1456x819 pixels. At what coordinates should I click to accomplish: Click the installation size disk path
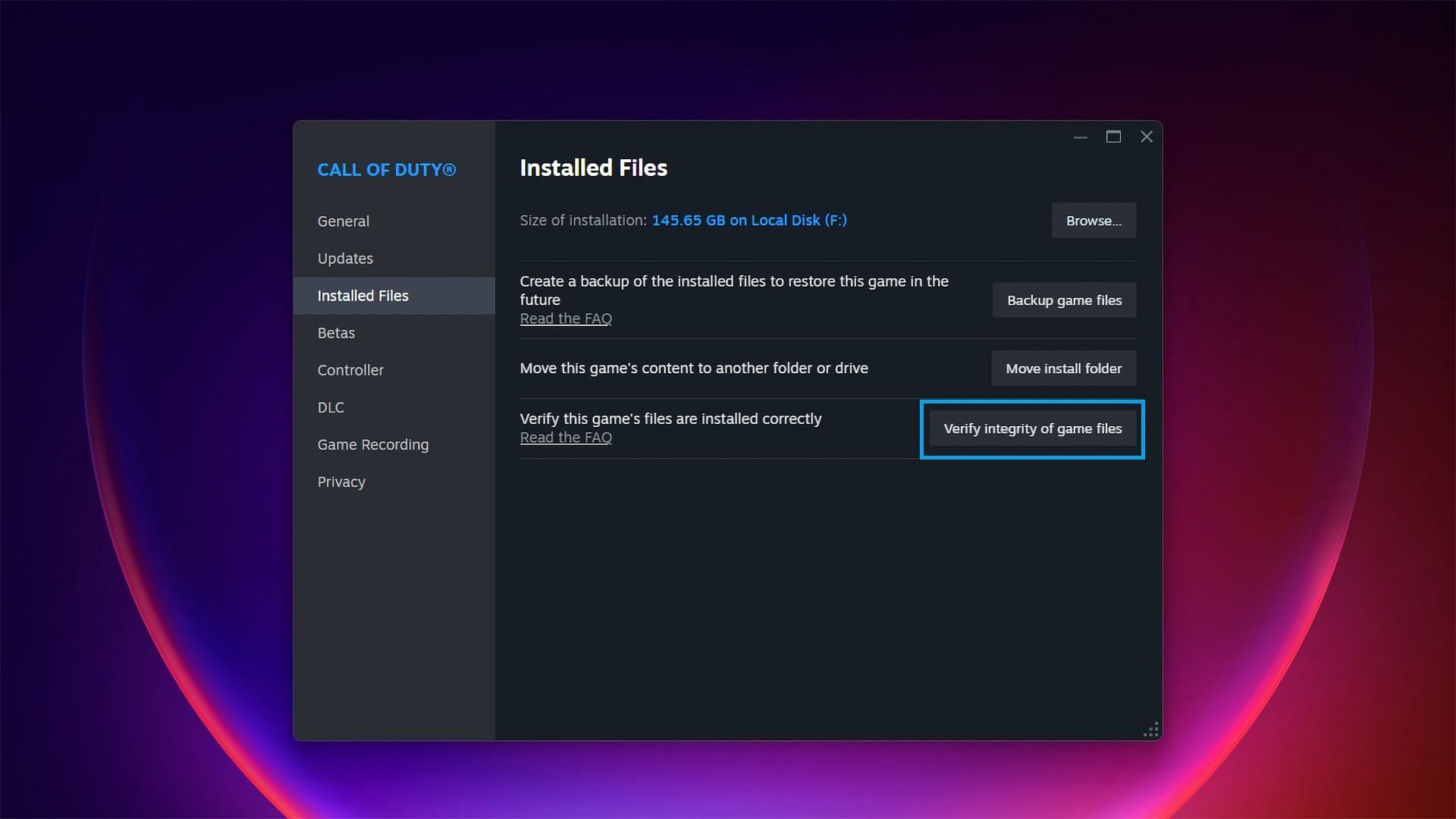(x=749, y=220)
